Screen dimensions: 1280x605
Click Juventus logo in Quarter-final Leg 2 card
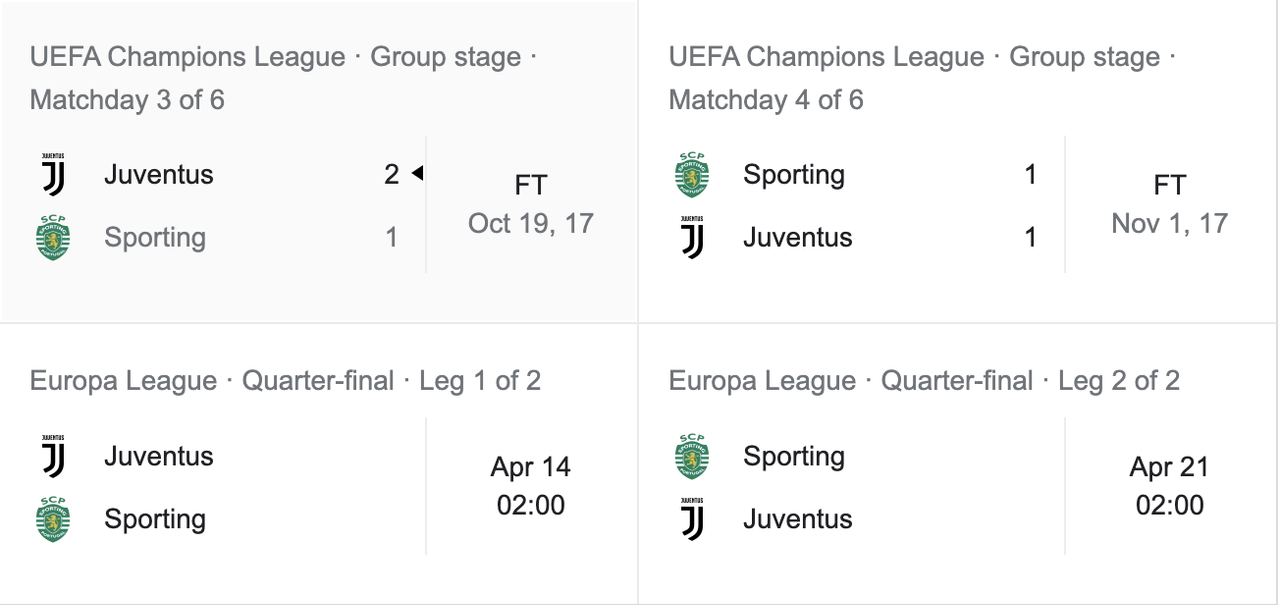pyautogui.click(x=692, y=520)
